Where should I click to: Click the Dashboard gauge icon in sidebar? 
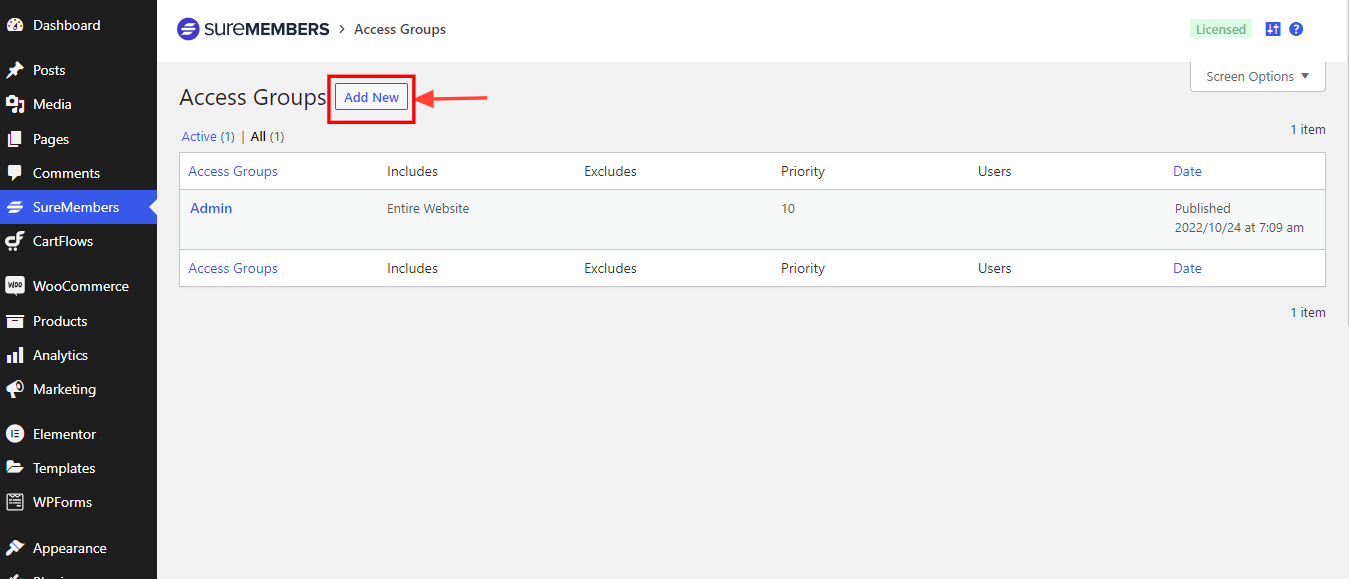pos(15,25)
